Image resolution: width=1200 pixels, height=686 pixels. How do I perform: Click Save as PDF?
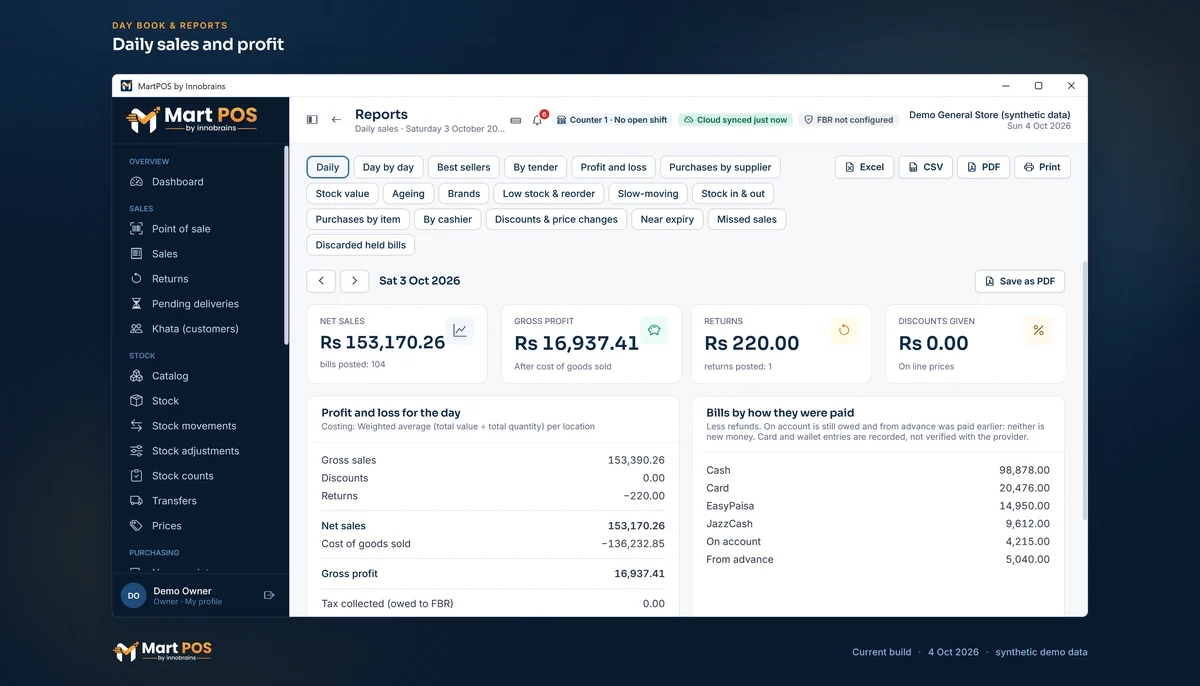[x=1020, y=281]
